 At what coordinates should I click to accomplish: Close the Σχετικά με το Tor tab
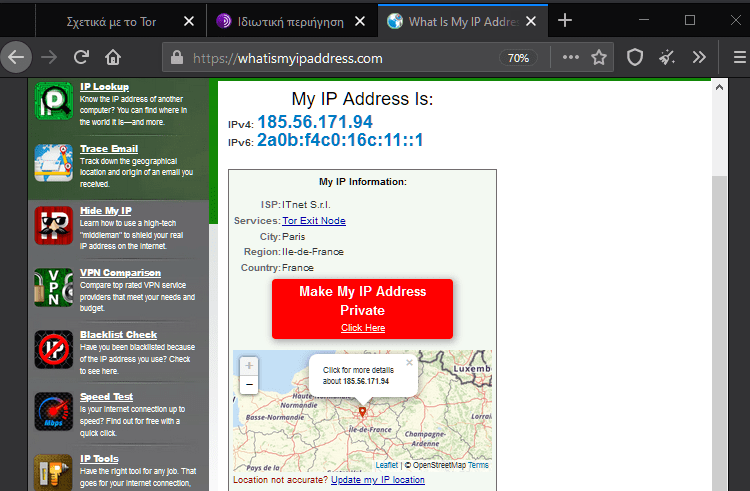(189, 21)
